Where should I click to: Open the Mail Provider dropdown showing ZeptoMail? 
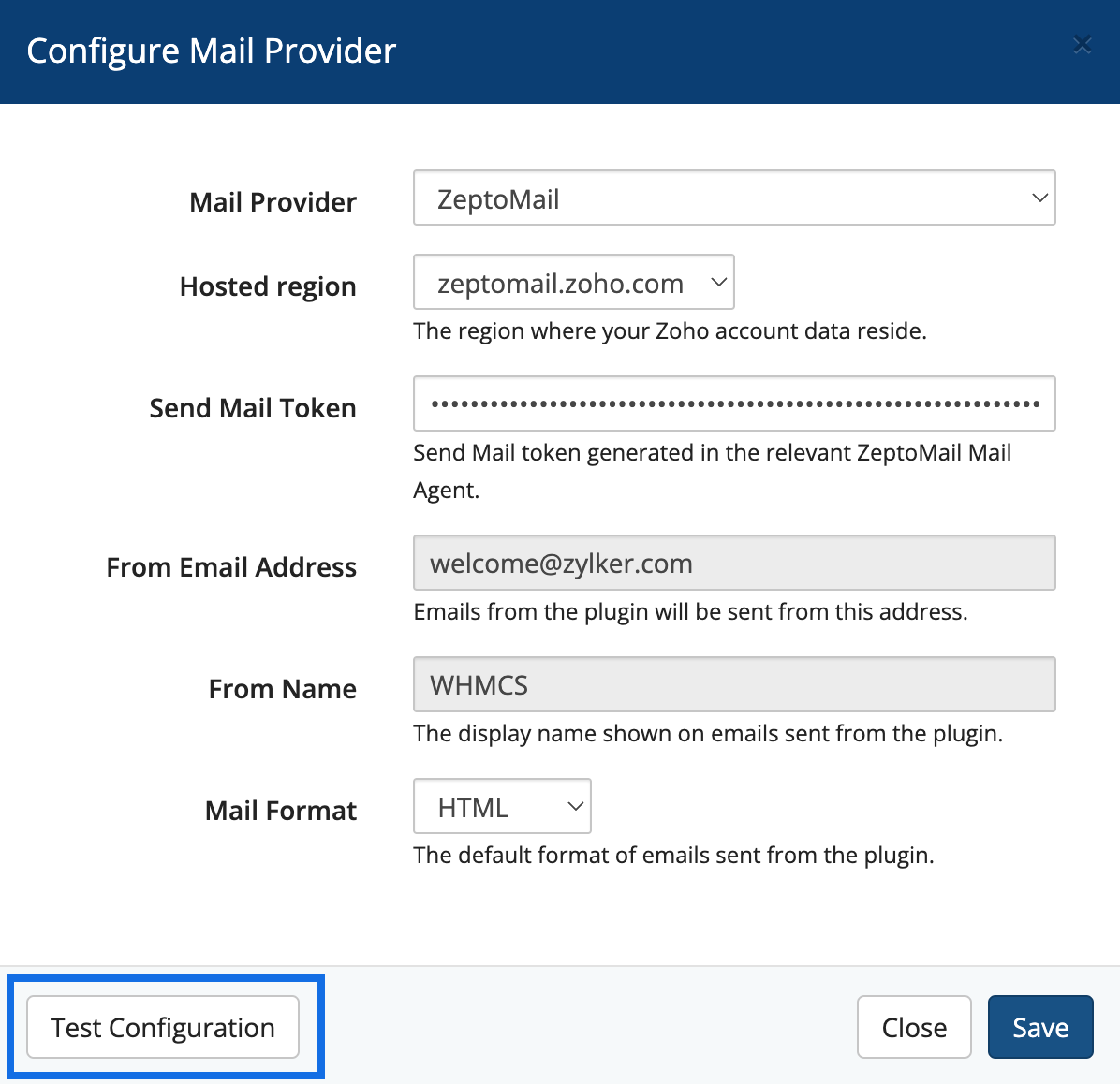pyautogui.click(x=734, y=198)
